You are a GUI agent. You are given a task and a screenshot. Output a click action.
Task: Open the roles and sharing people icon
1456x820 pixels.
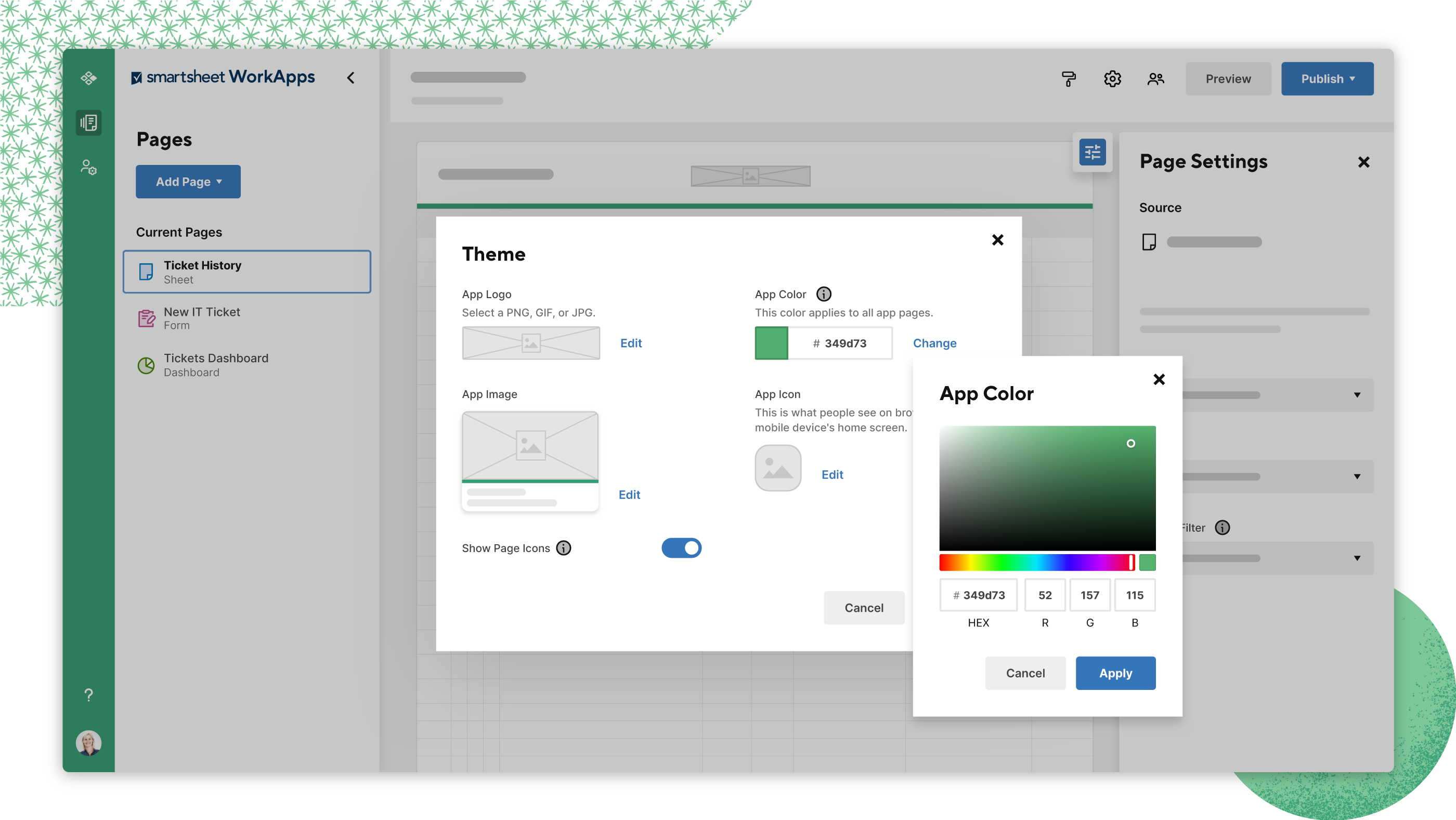point(1155,79)
